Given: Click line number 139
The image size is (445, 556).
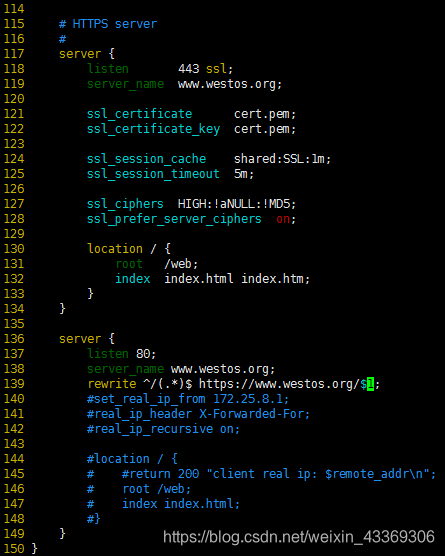Looking at the screenshot, I should click(x=14, y=384).
